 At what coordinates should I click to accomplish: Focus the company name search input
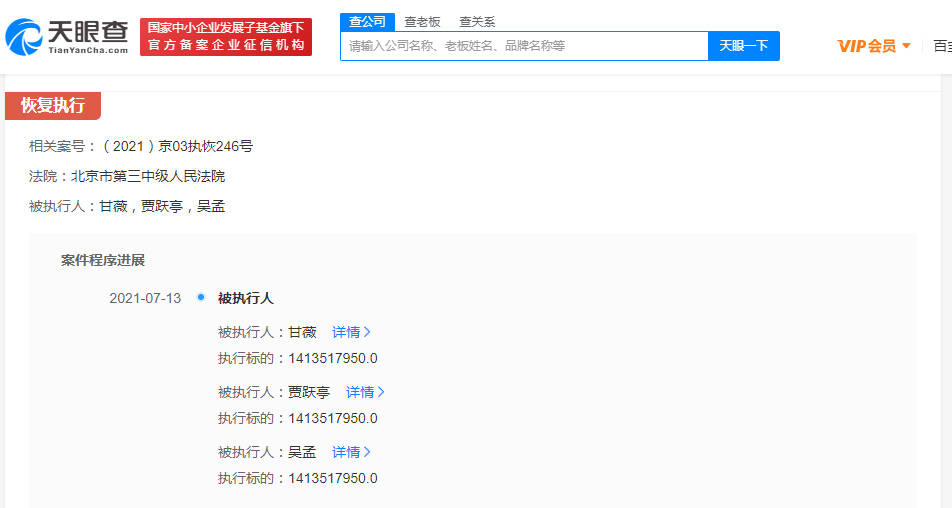tap(524, 46)
